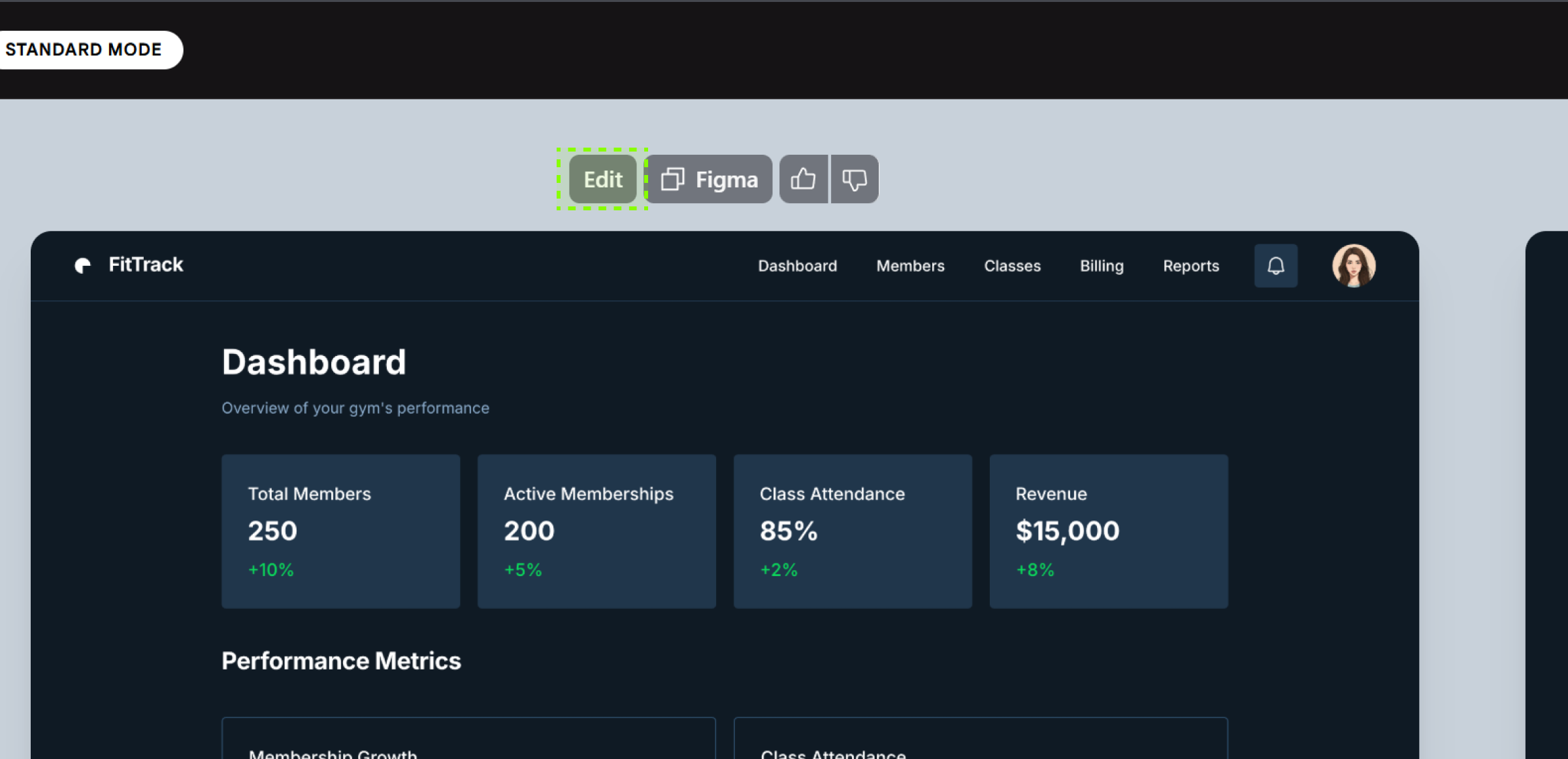This screenshot has height=759, width=1568.
Task: Give a thumbs up rating
Action: point(804,179)
